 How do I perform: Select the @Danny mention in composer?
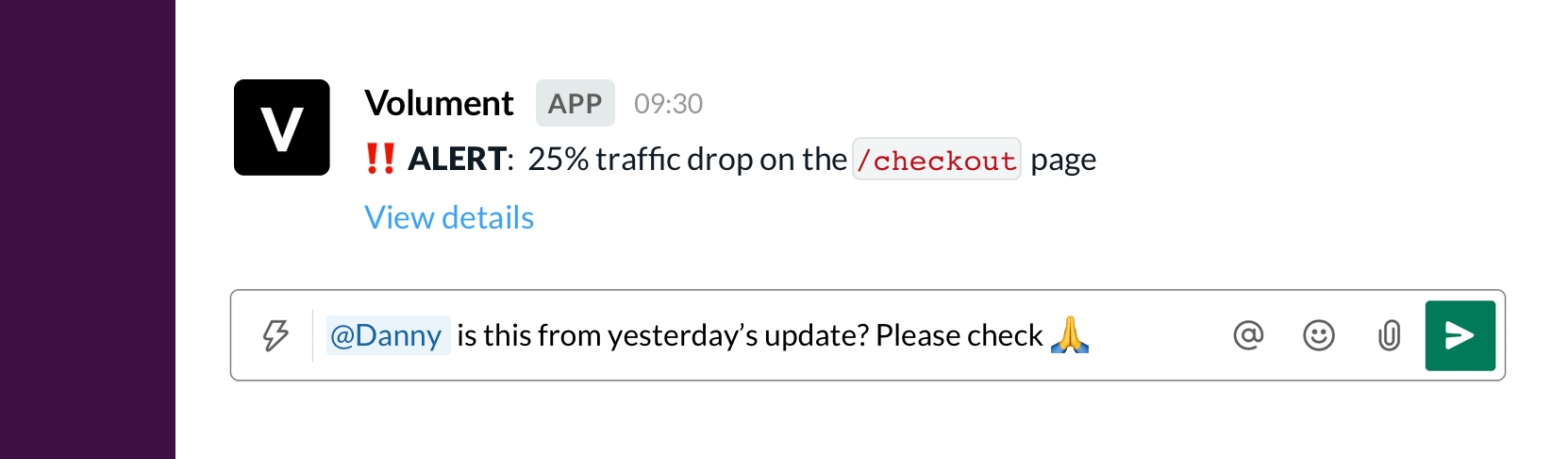point(387,335)
